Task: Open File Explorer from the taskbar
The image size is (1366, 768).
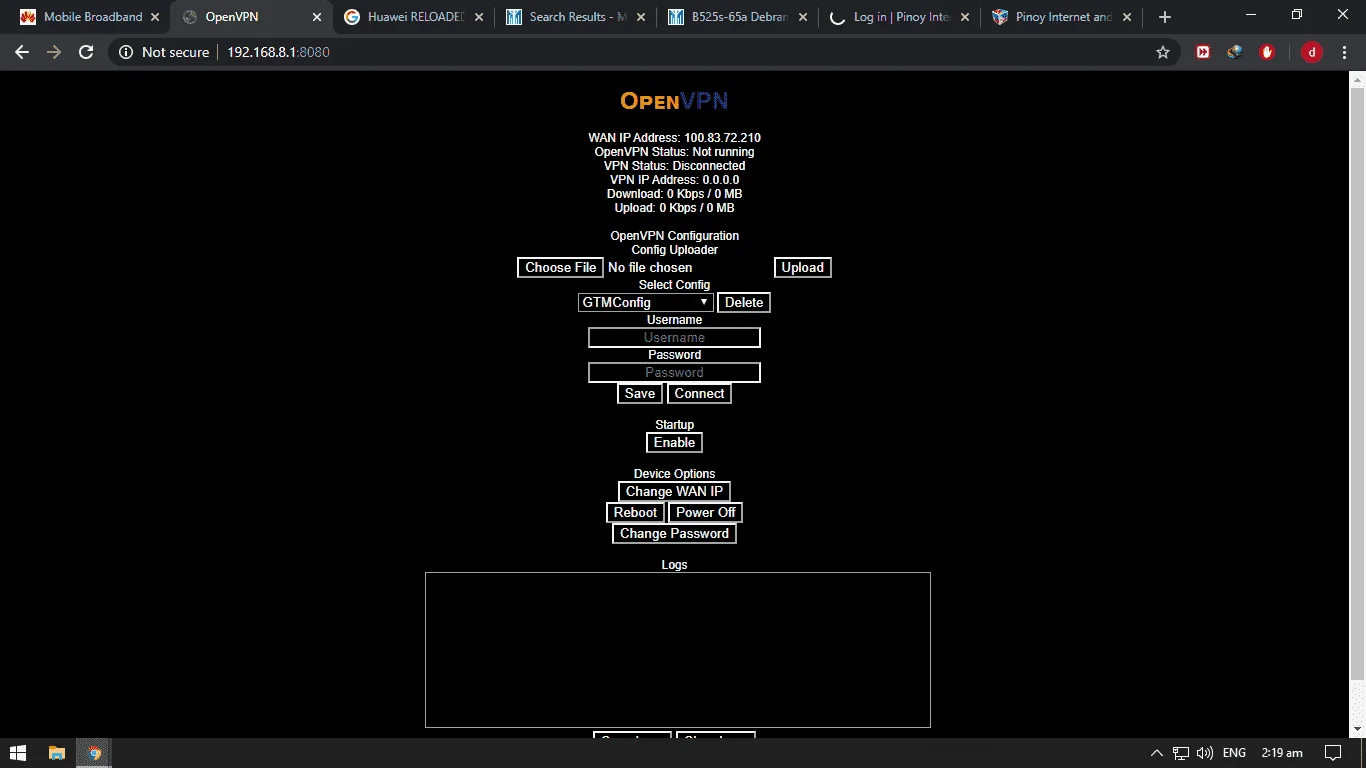Action: click(57, 752)
